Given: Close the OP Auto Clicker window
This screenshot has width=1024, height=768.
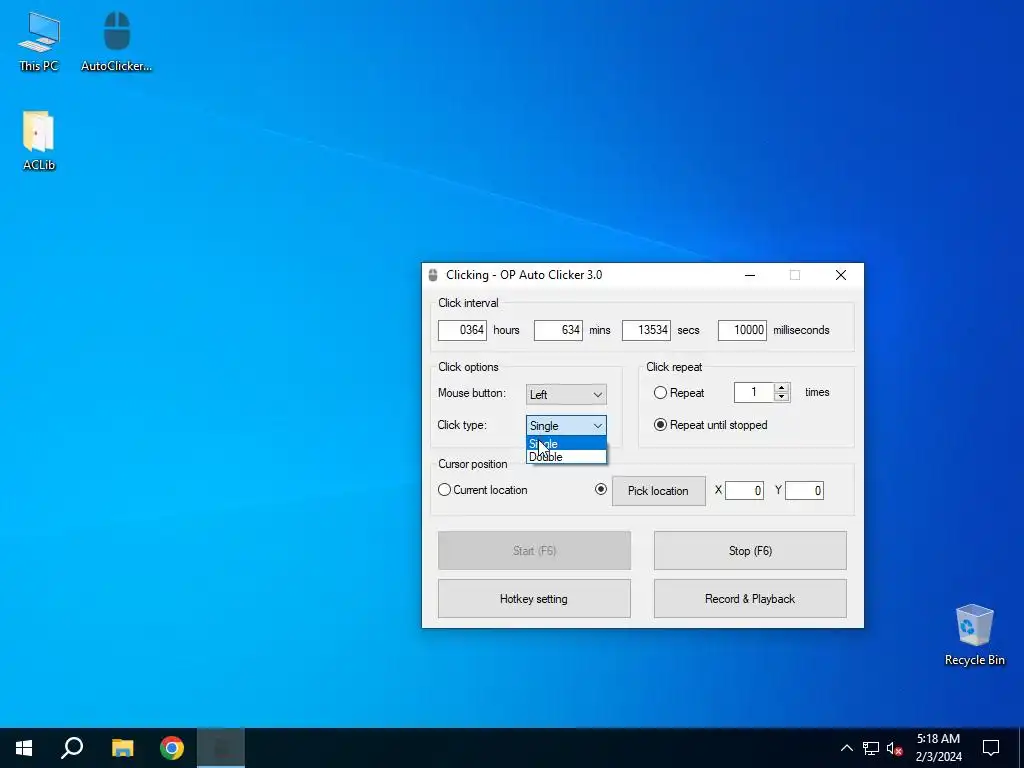Looking at the screenshot, I should 840,275.
